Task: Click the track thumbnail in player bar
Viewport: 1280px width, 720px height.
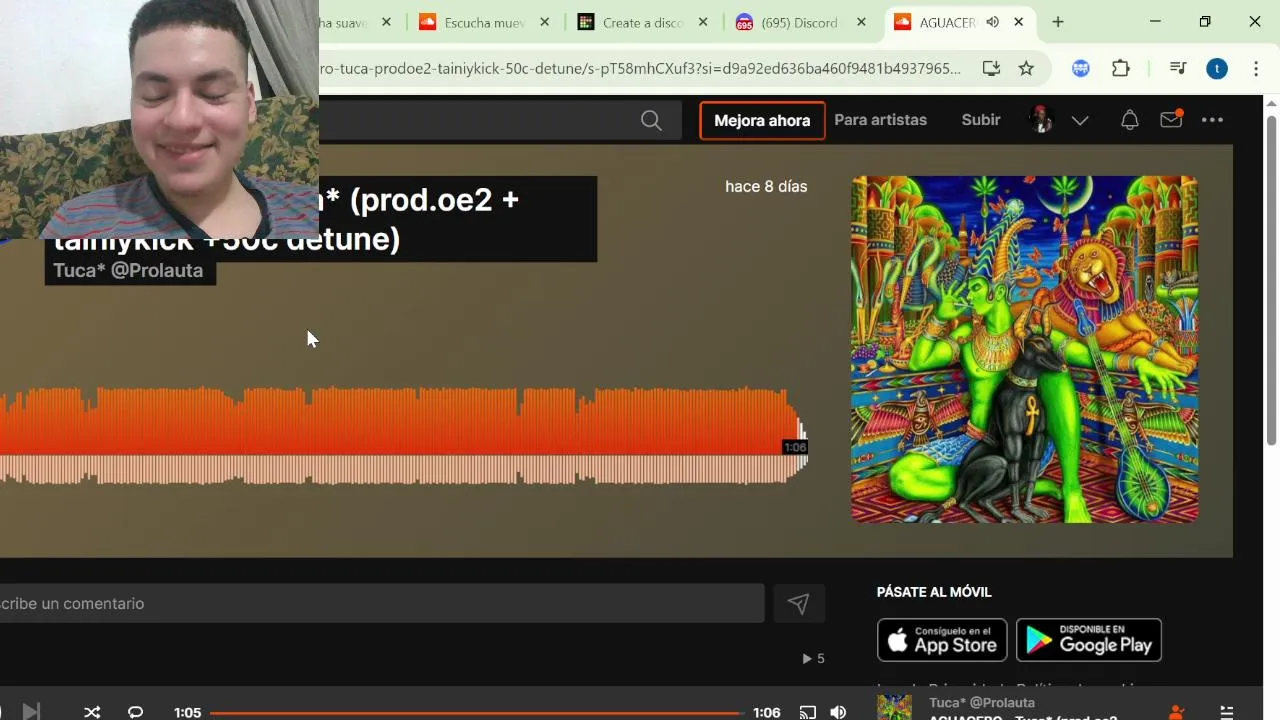Action: coord(894,707)
